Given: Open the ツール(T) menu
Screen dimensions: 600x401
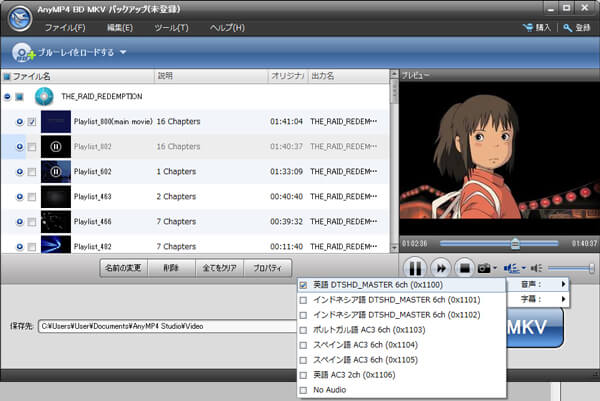Looking at the screenshot, I should pos(171,28).
